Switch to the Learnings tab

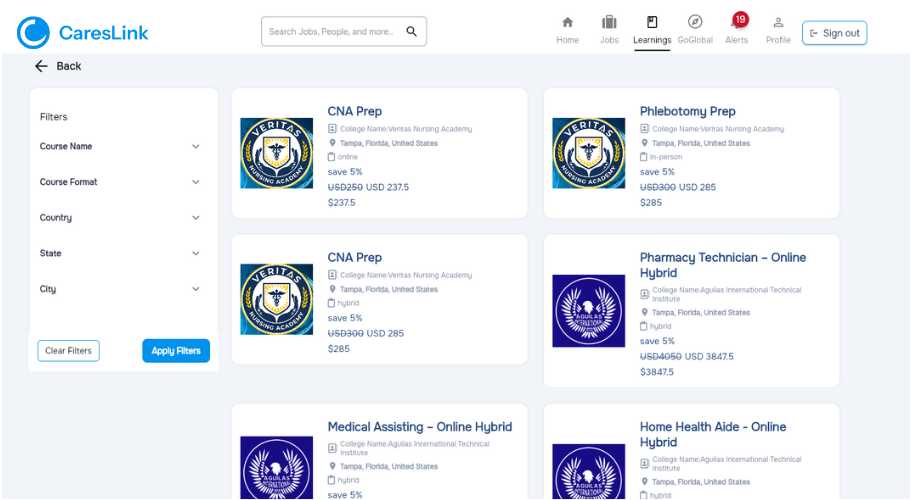coord(652,30)
